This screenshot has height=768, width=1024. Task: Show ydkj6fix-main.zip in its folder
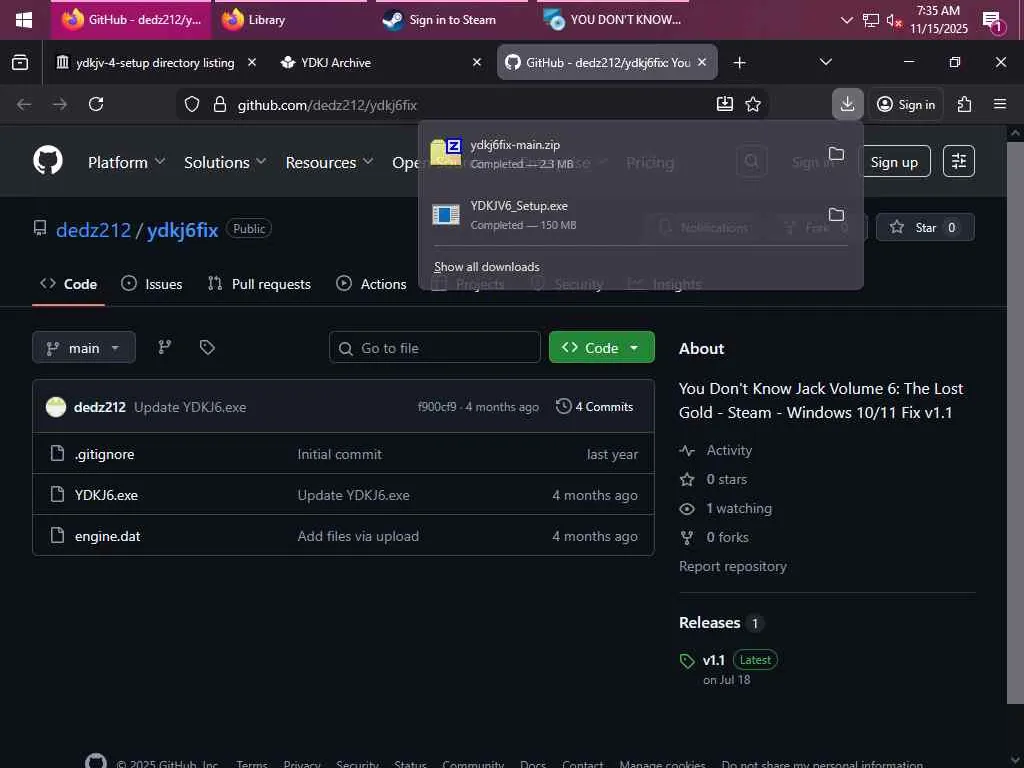coord(836,153)
